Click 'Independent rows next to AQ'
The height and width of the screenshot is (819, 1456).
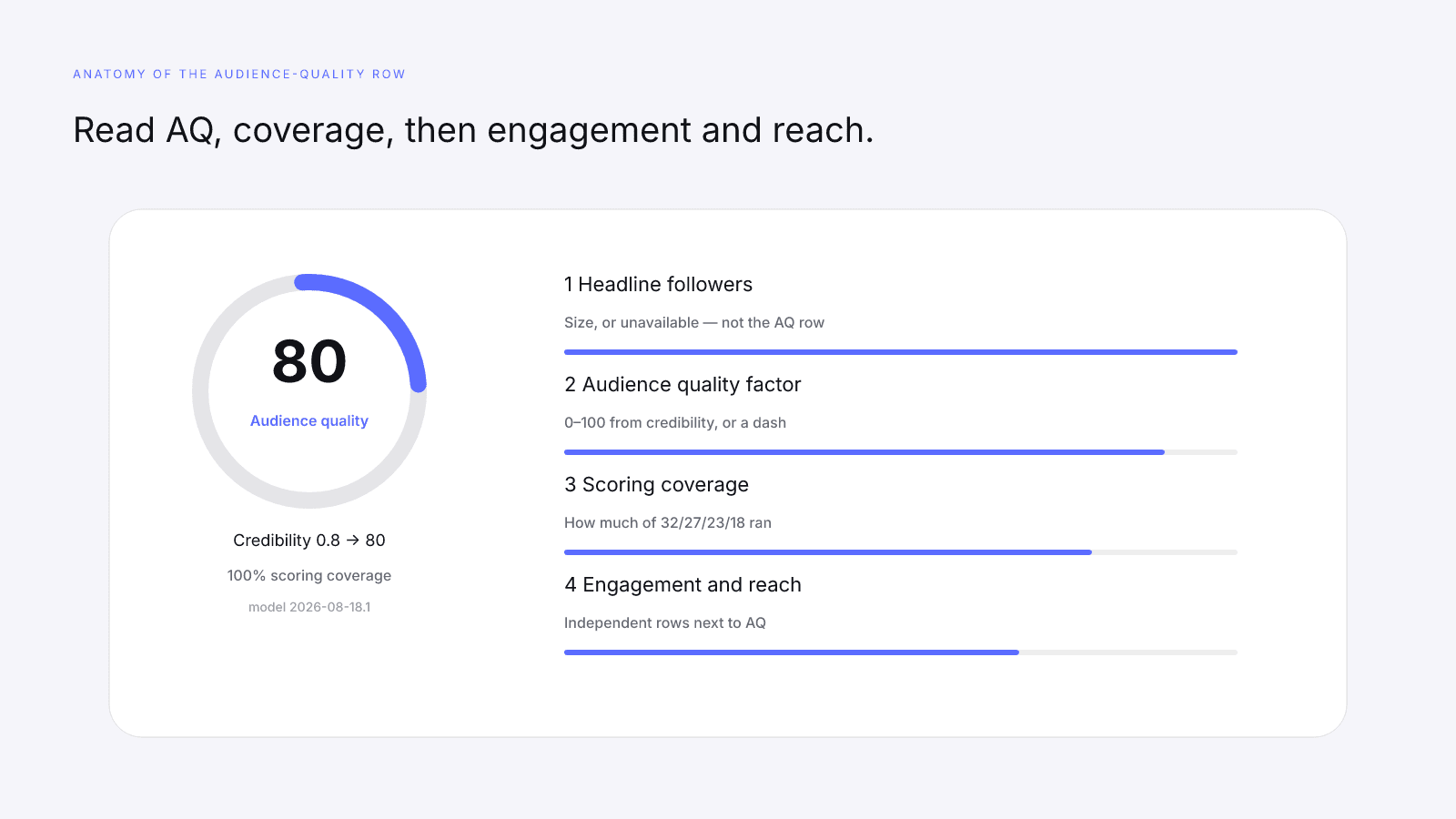pyautogui.click(x=665, y=623)
